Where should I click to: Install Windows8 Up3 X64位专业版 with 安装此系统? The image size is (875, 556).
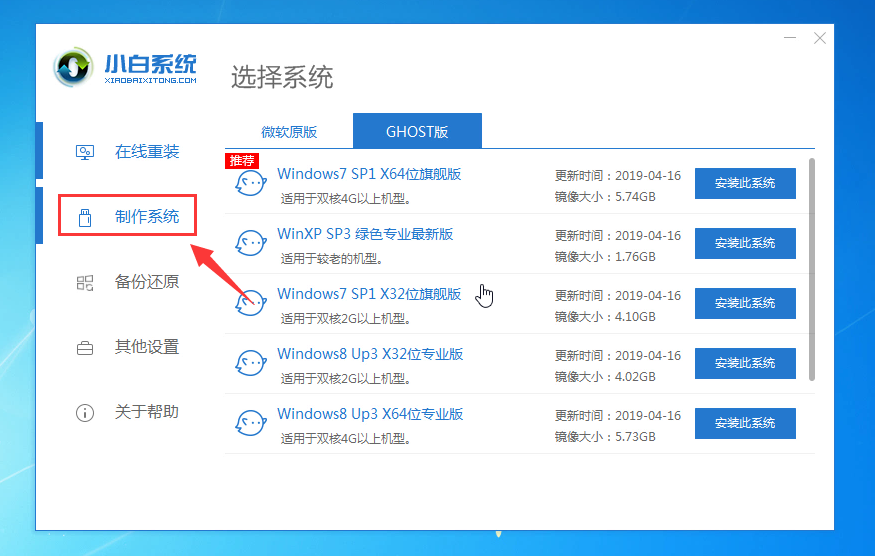(x=745, y=423)
